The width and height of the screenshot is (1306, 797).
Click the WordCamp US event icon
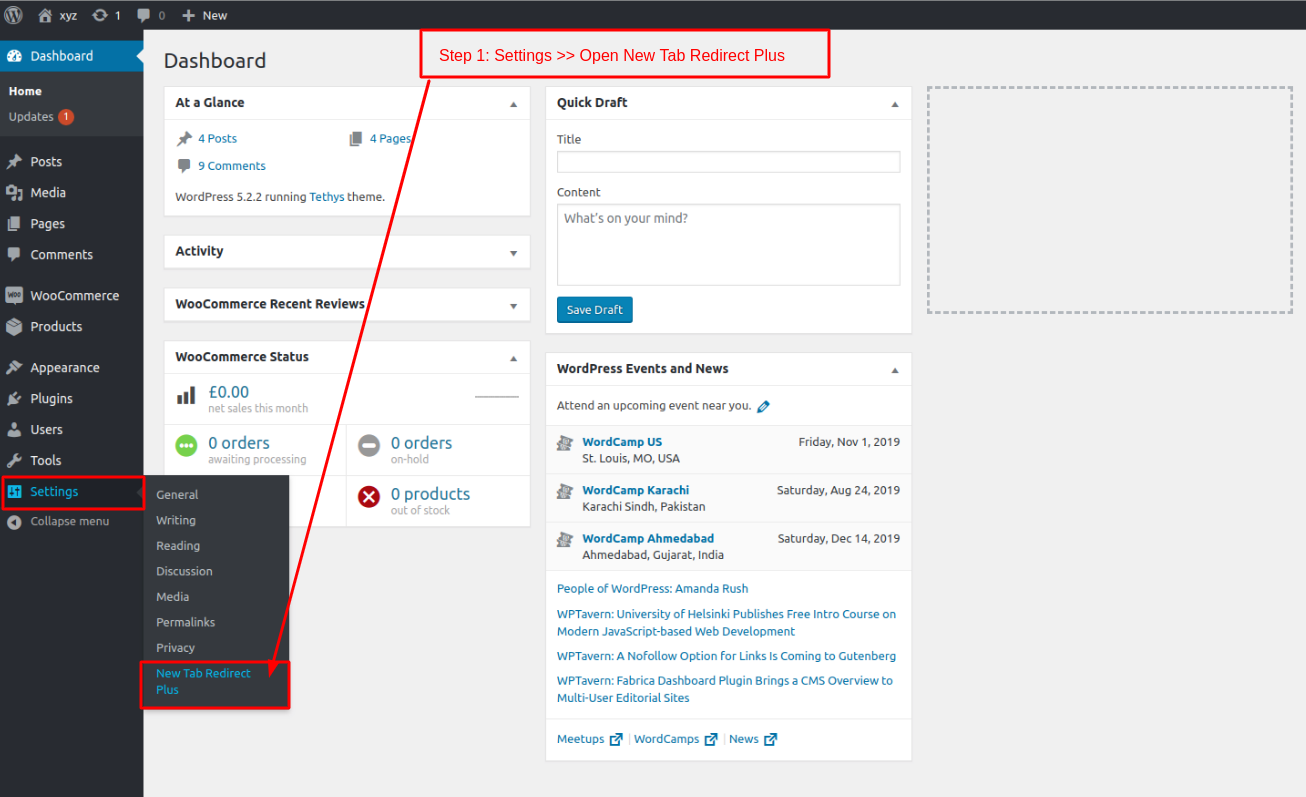[565, 442]
